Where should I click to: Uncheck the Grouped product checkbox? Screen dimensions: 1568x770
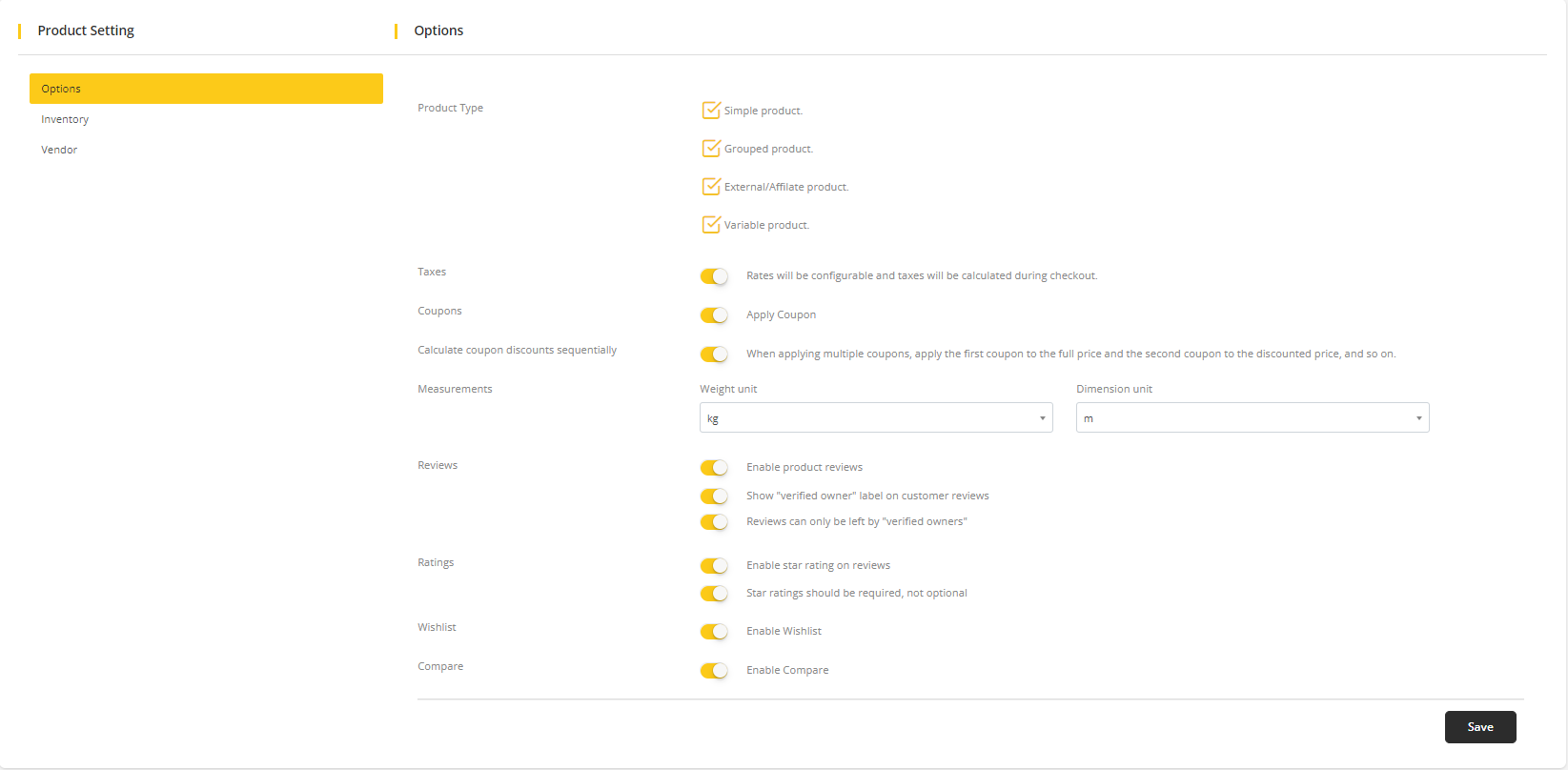click(x=711, y=149)
